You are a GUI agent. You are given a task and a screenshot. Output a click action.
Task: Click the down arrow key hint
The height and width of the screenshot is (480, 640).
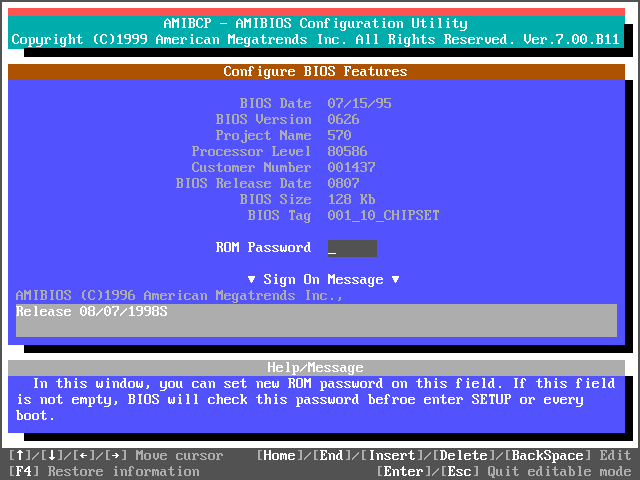point(52,456)
